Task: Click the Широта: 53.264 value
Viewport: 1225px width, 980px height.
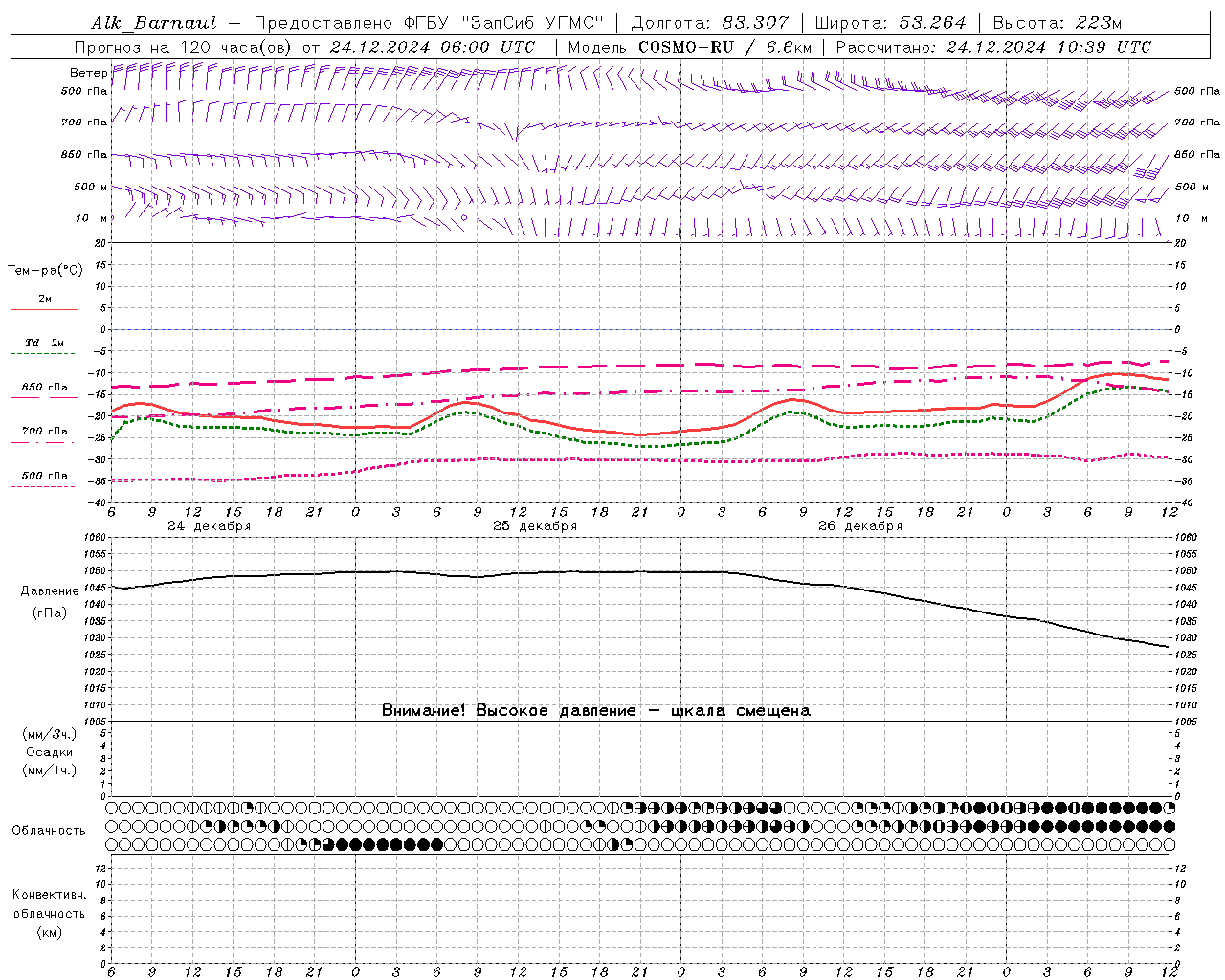Action: click(x=890, y=23)
